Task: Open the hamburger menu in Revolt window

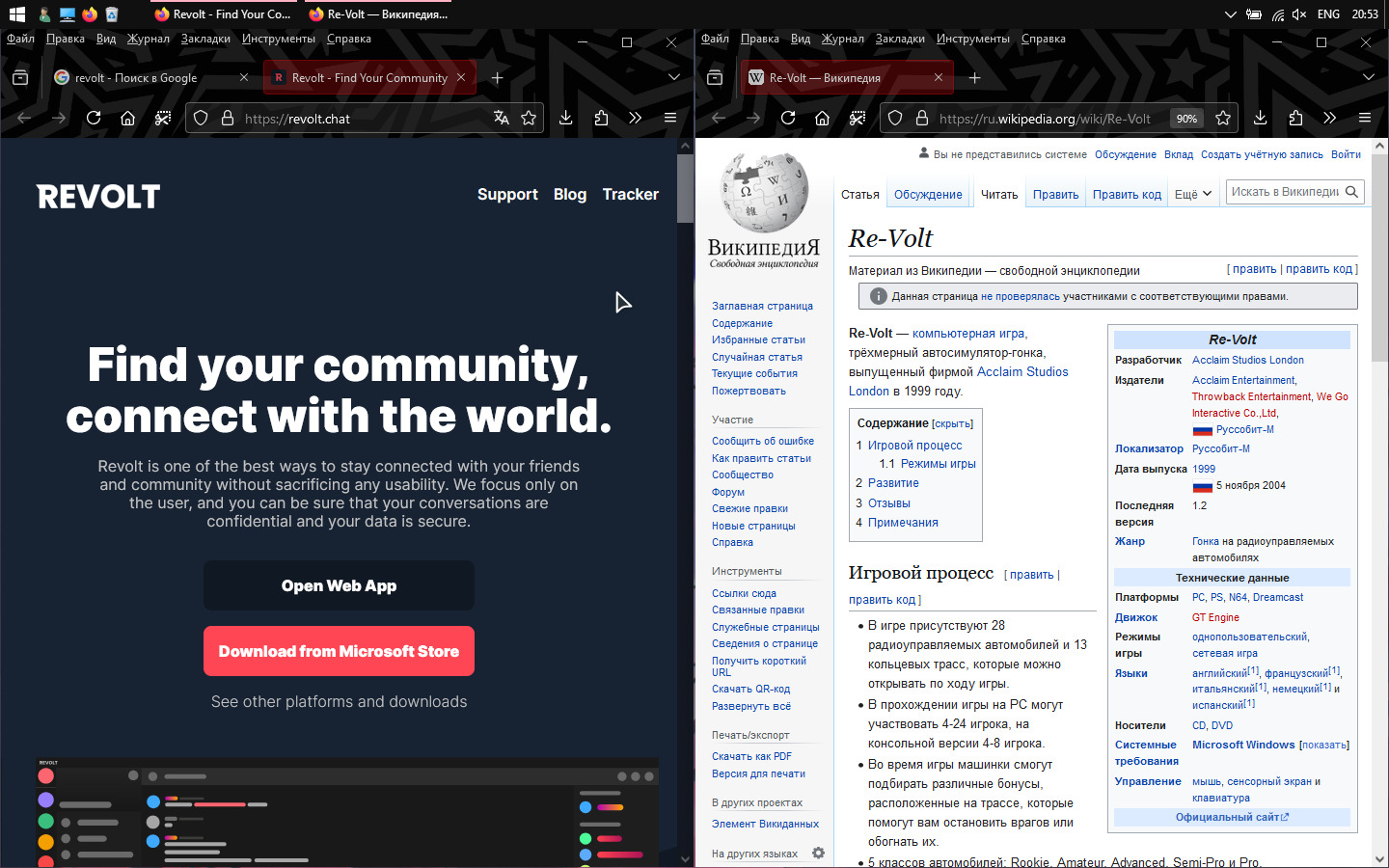Action: pos(670,118)
